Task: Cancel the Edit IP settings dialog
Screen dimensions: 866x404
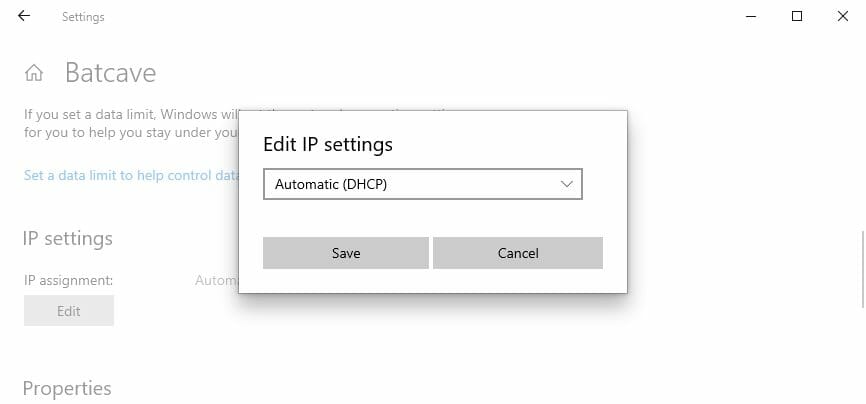Action: (518, 253)
